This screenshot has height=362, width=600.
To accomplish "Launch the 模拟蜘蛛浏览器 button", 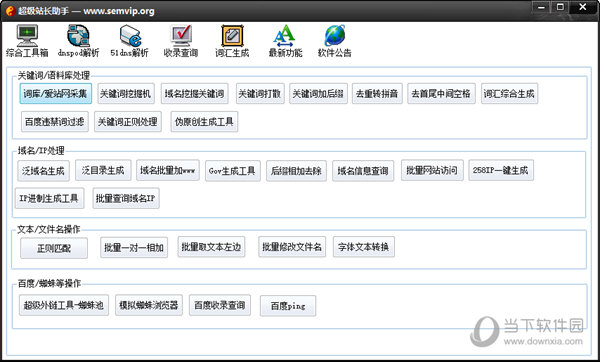I will pos(149,305).
